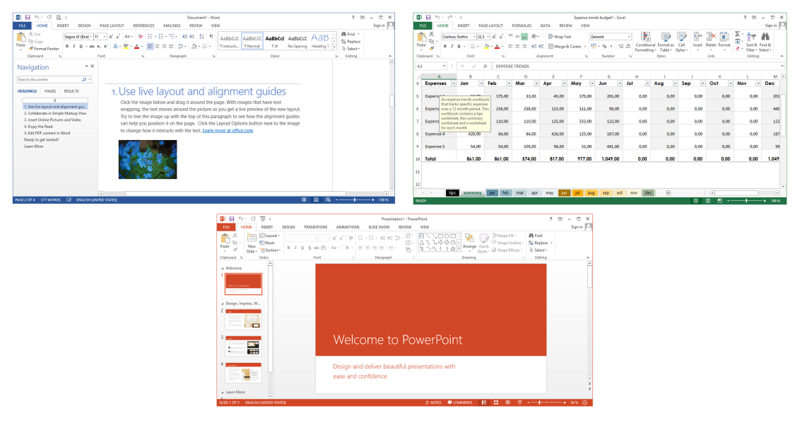The image size is (800, 423).
Task: Open Find & Select binoculars in Excel
Action: coord(765,41)
